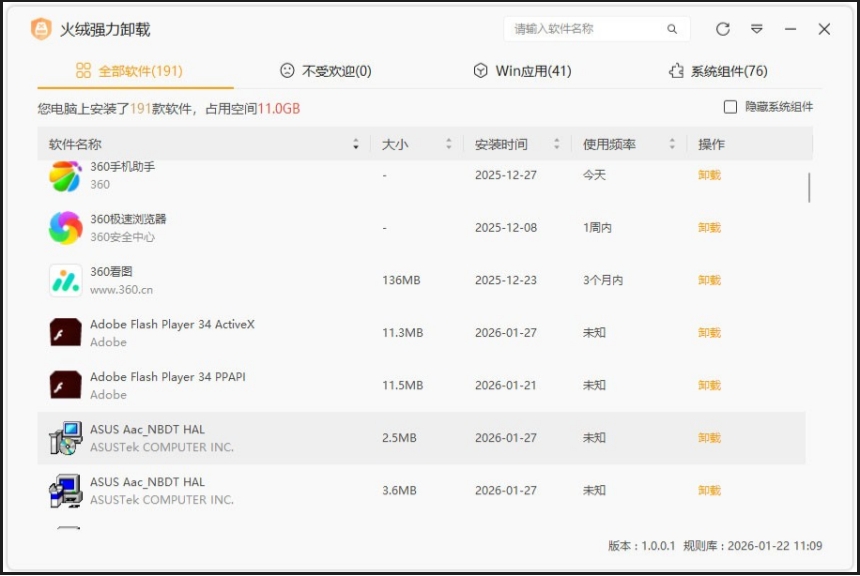Click the 136MB size cell
The width and height of the screenshot is (860, 576).
pos(401,280)
